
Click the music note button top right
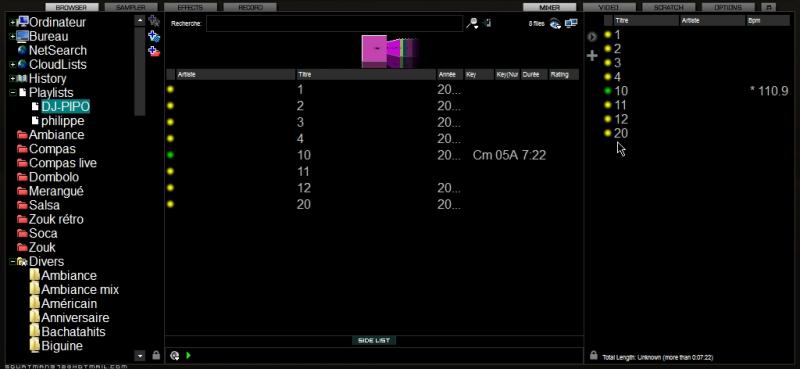(768, 8)
